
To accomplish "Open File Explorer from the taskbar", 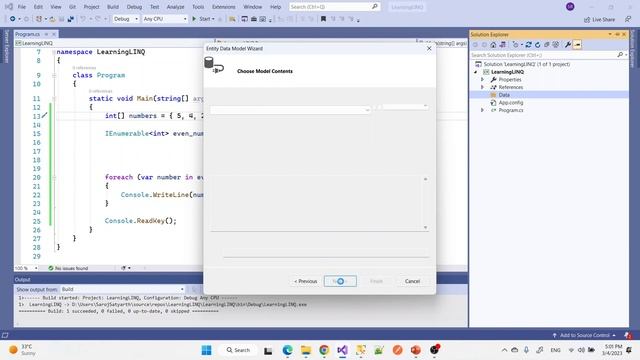I will click(306, 350).
